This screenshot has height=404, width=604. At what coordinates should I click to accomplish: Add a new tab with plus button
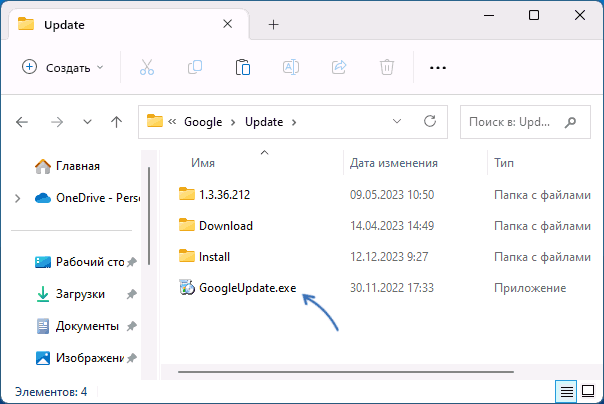click(x=273, y=25)
